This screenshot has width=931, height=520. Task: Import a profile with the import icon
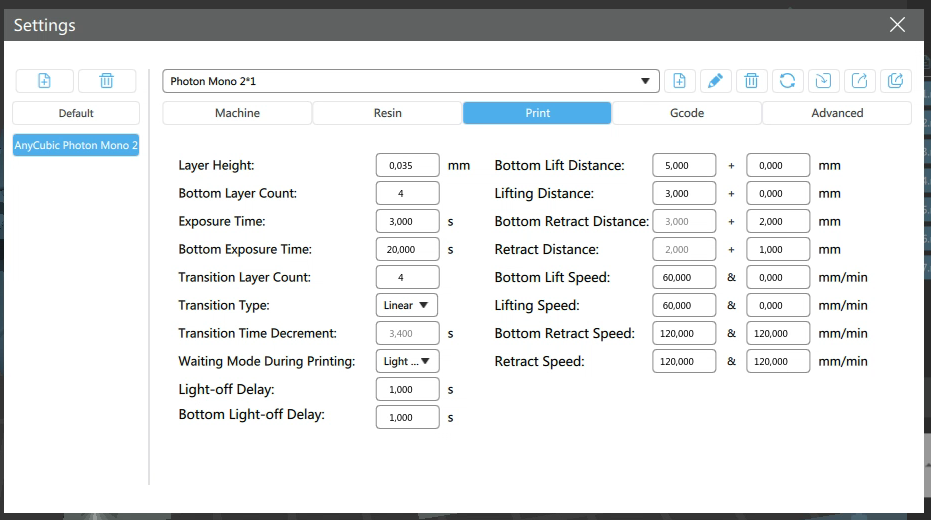pos(824,81)
